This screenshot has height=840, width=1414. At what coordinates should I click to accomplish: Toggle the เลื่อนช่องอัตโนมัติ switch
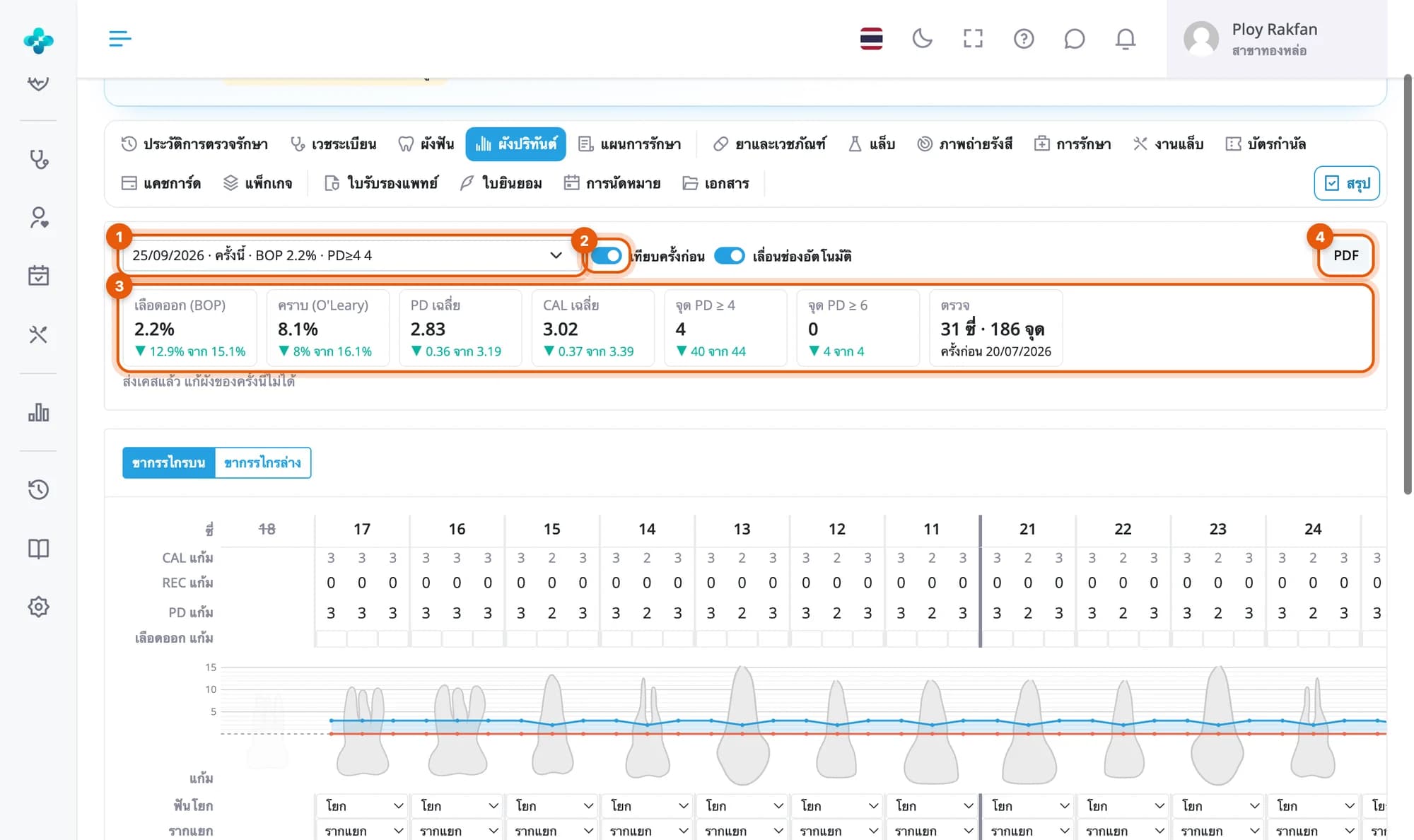click(730, 256)
